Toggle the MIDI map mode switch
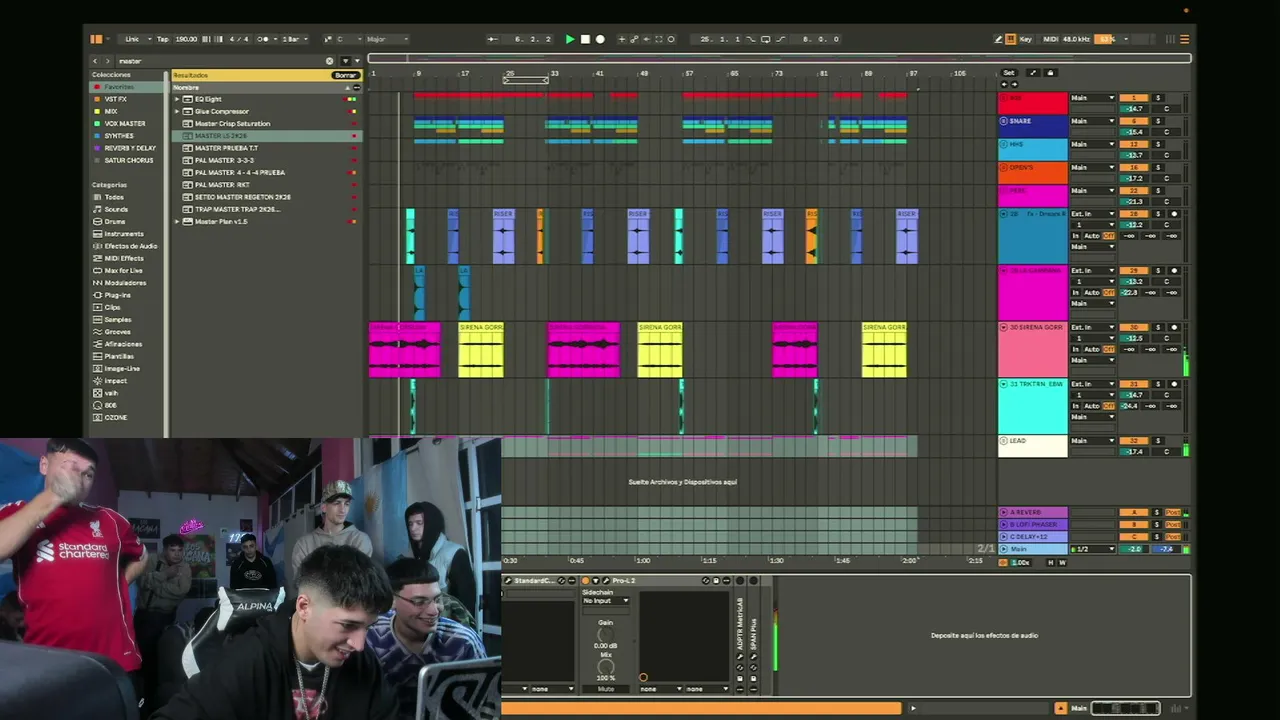This screenshot has width=1280, height=720. pos(1050,39)
